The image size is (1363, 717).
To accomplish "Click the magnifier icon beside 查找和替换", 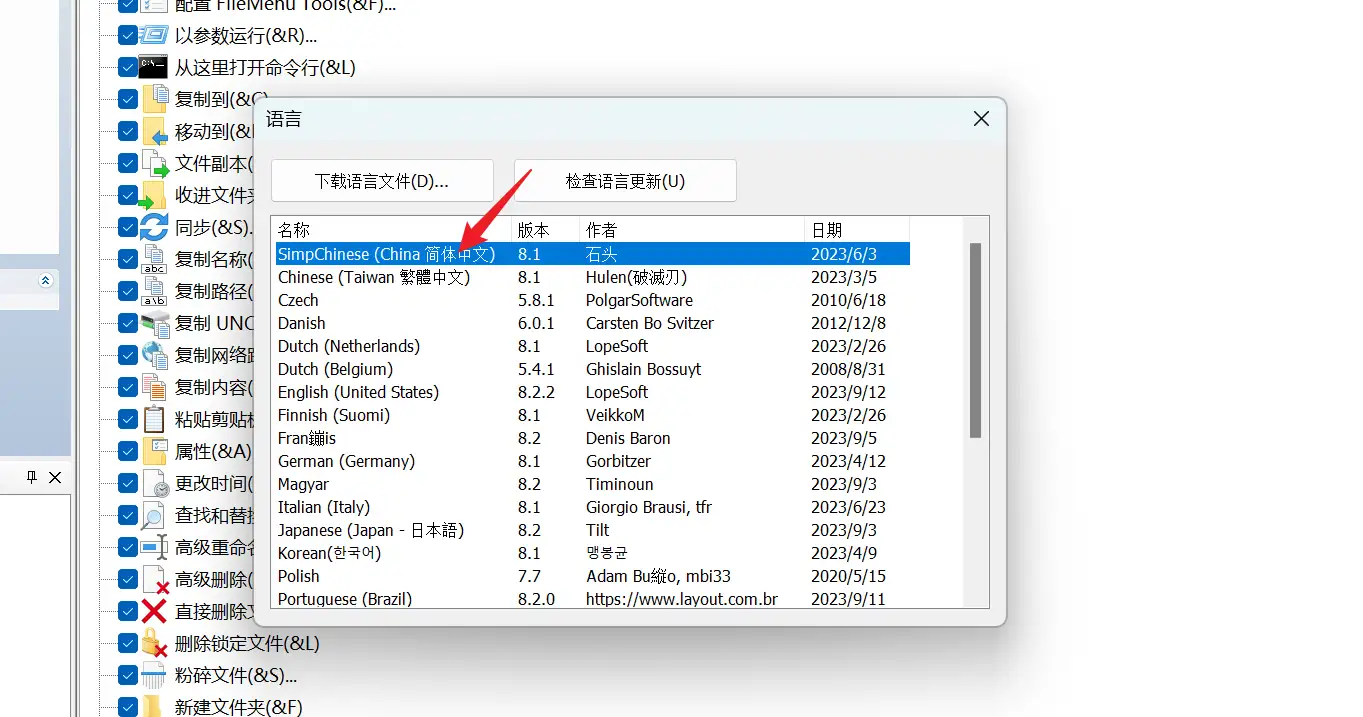I will [153, 515].
